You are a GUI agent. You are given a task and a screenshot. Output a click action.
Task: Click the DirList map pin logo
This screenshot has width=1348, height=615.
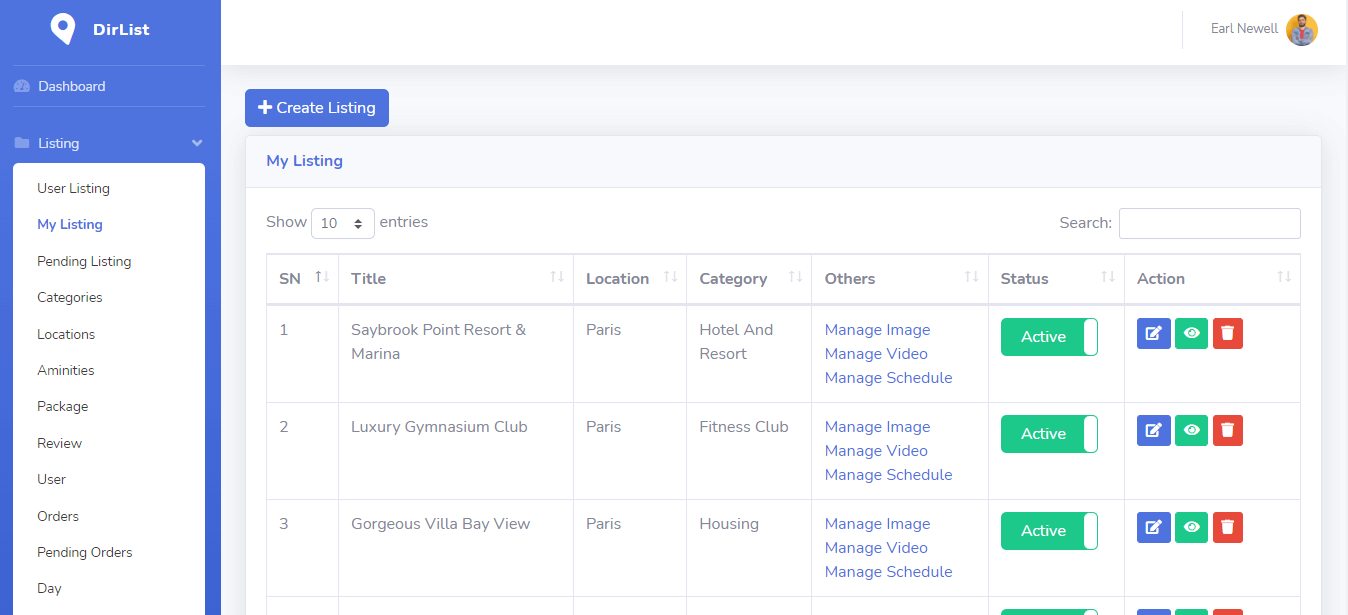[63, 29]
